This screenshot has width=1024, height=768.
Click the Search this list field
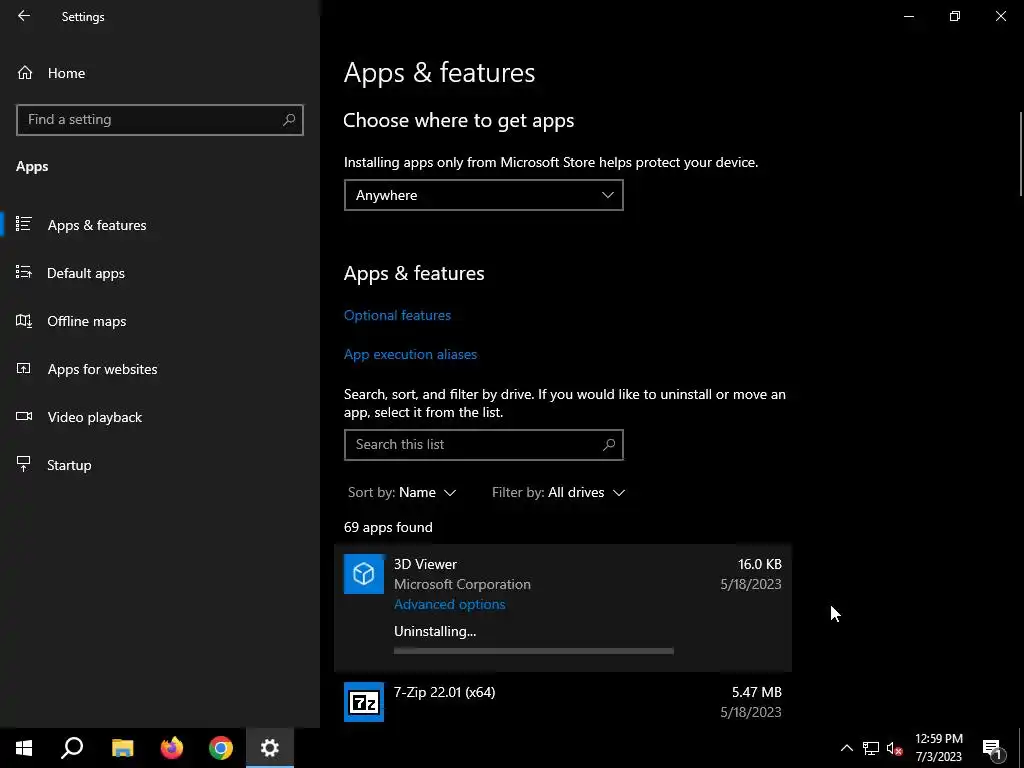483,445
